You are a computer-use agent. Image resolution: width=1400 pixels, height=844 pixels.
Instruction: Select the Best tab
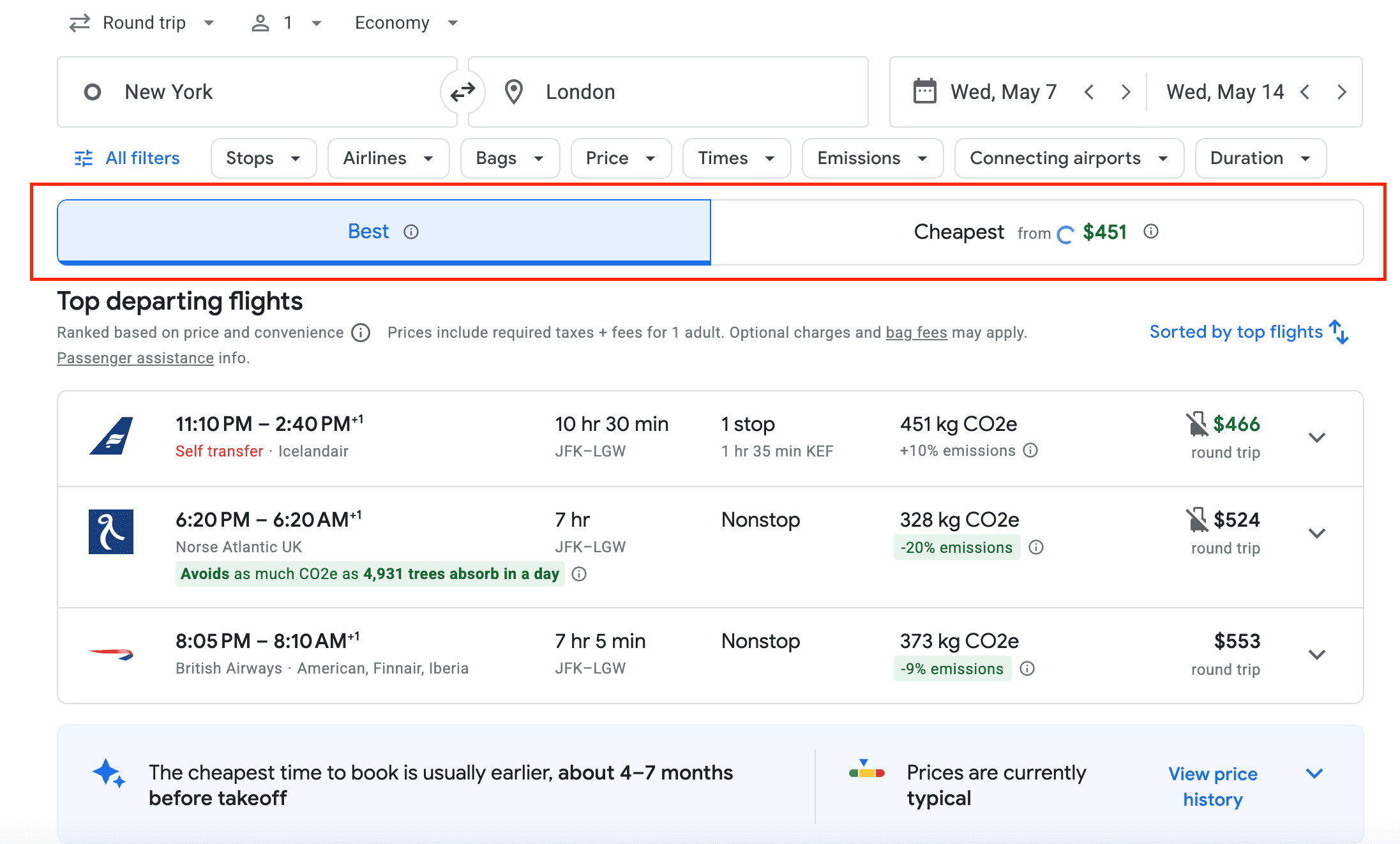tap(384, 232)
